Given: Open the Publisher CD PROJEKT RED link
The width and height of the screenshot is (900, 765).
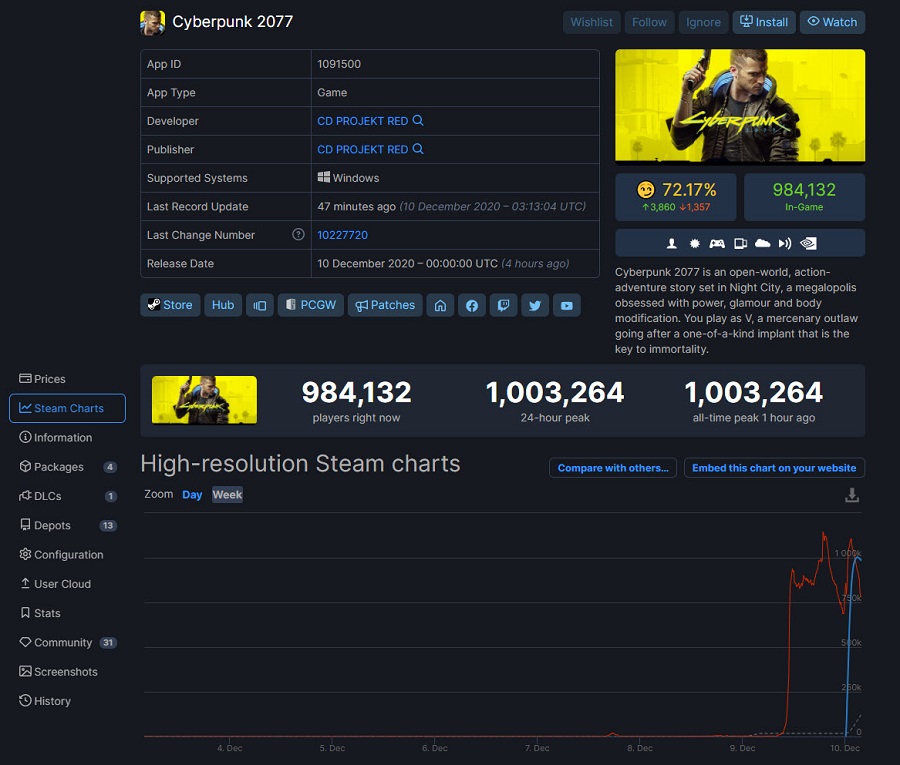Looking at the screenshot, I should pyautogui.click(x=363, y=150).
